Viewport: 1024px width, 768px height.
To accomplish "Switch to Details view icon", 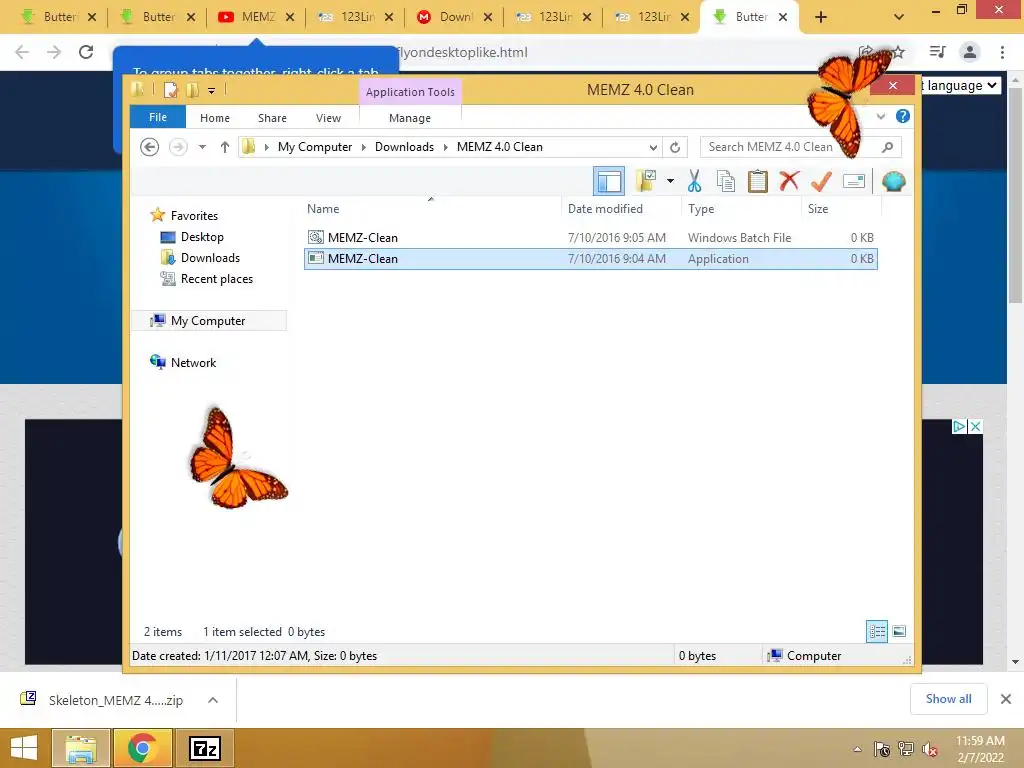I will 877,631.
